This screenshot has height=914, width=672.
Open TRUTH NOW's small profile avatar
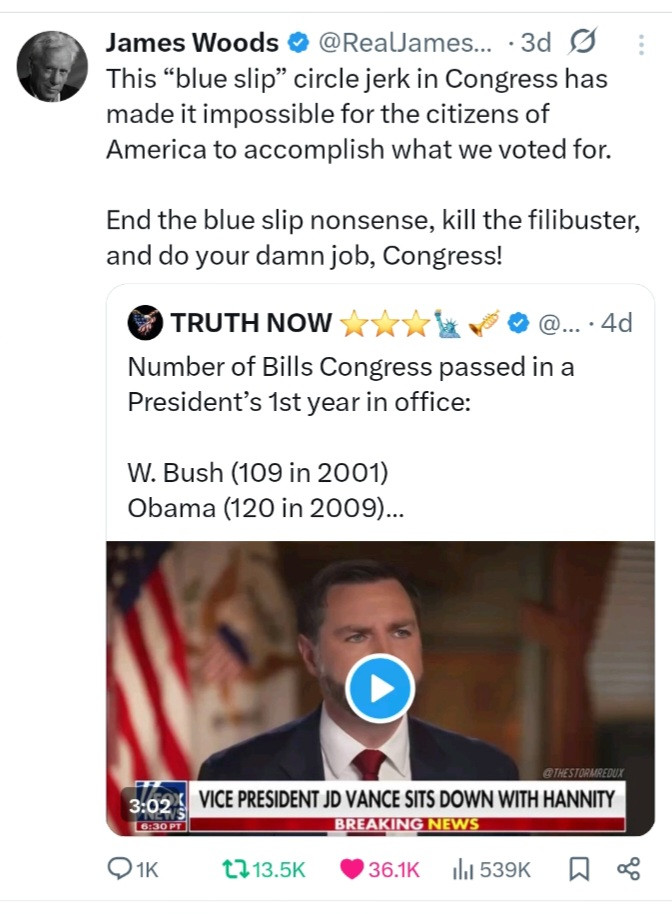click(x=146, y=322)
